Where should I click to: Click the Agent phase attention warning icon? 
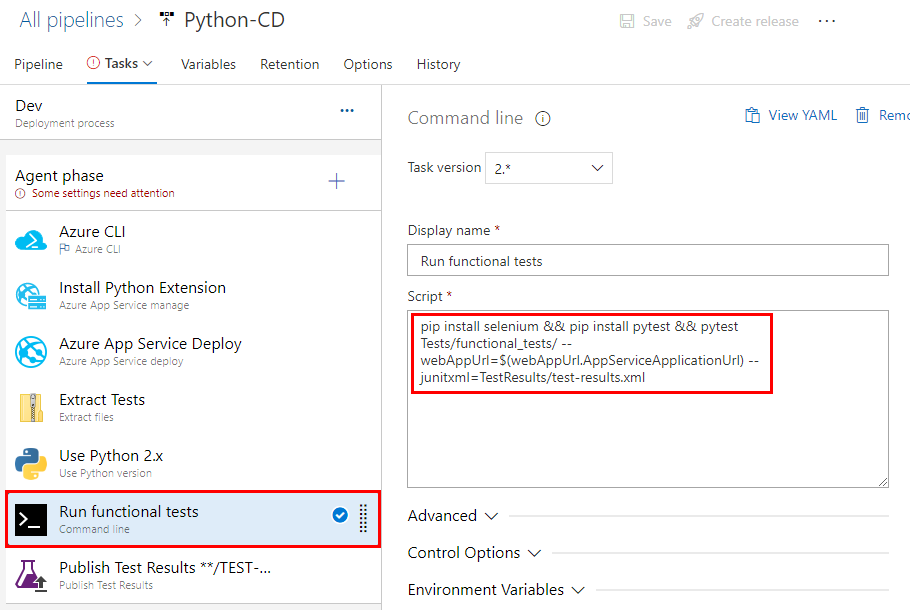20,193
